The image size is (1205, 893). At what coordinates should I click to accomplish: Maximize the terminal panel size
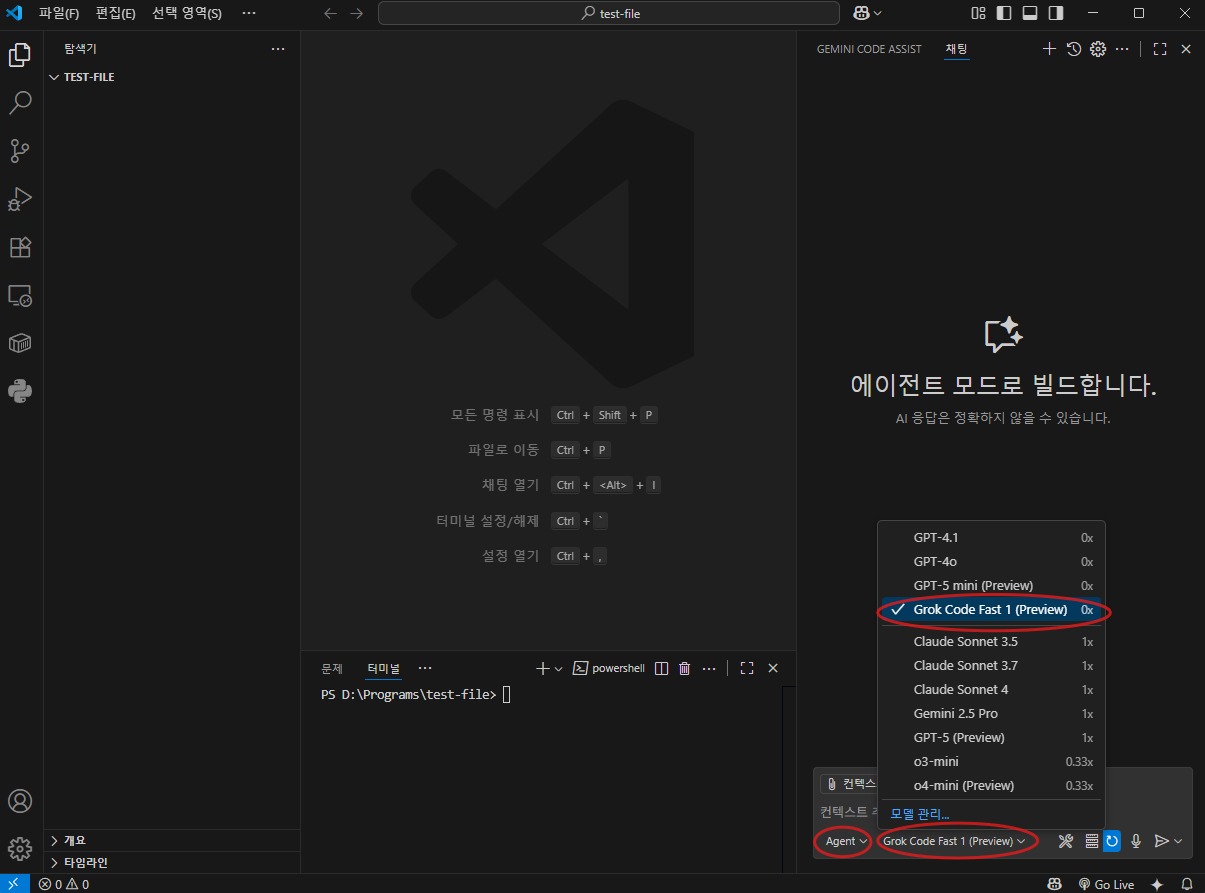(746, 668)
